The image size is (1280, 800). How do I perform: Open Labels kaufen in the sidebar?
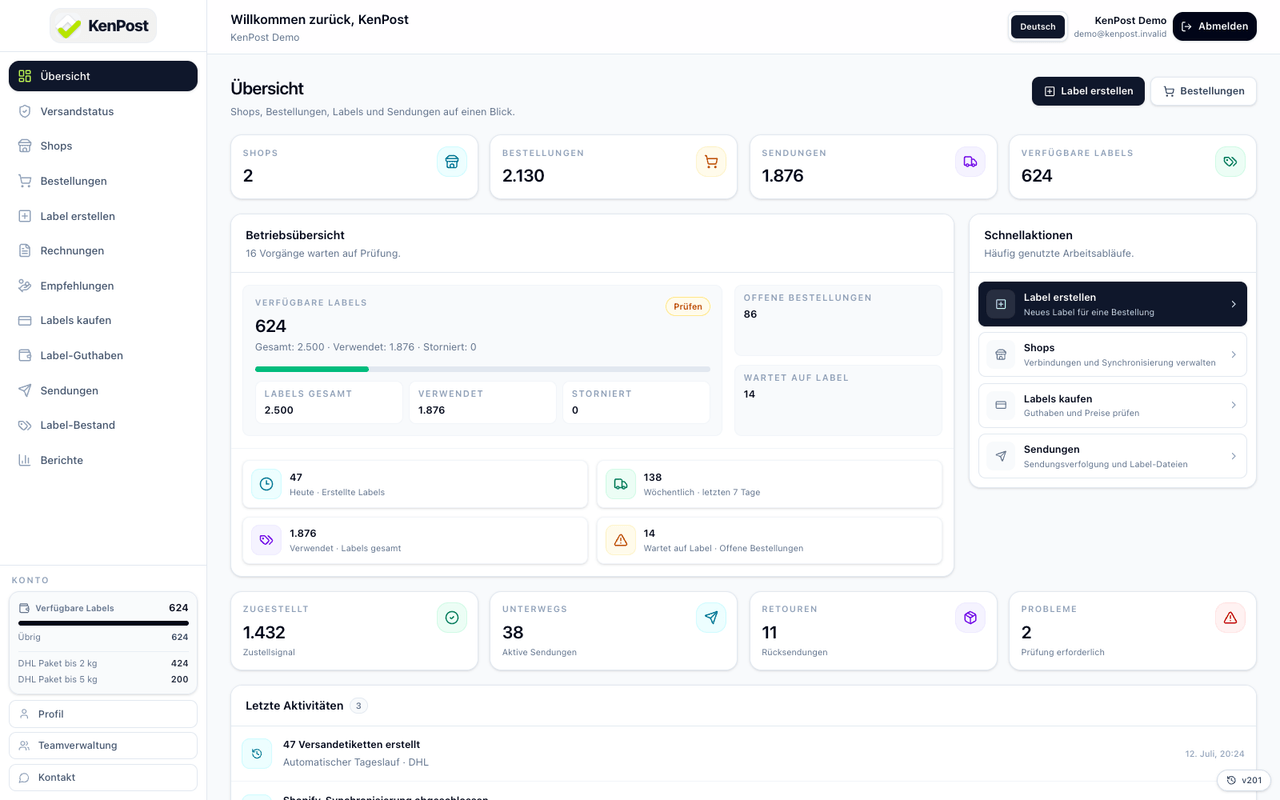coord(103,321)
